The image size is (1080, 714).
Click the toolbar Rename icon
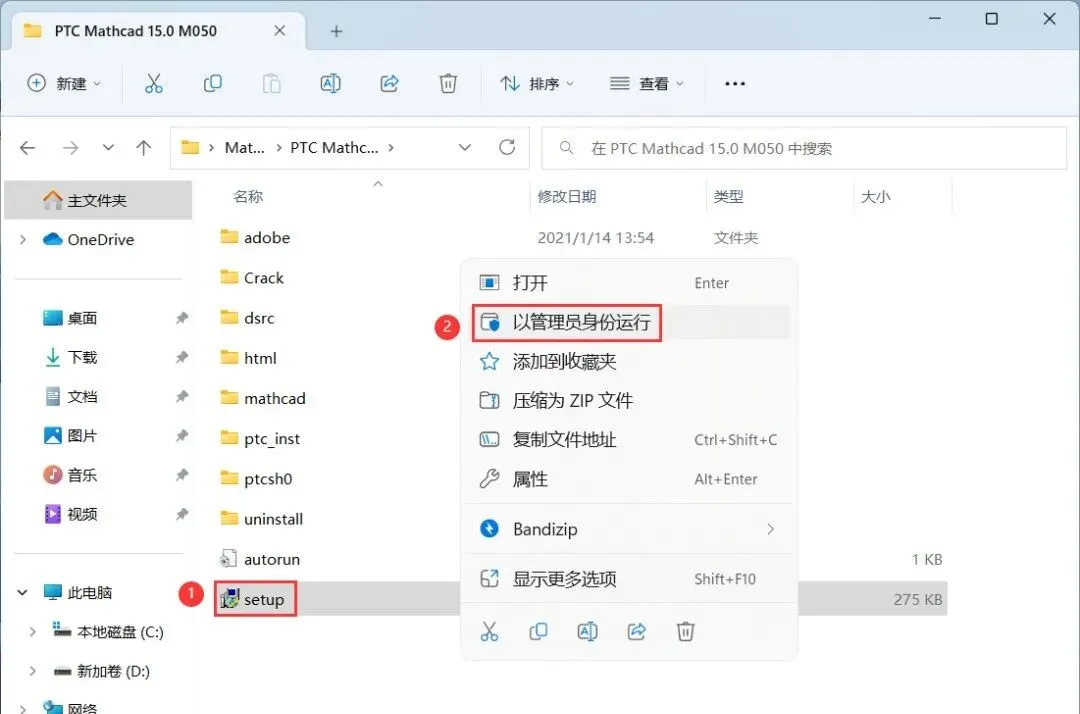331,83
